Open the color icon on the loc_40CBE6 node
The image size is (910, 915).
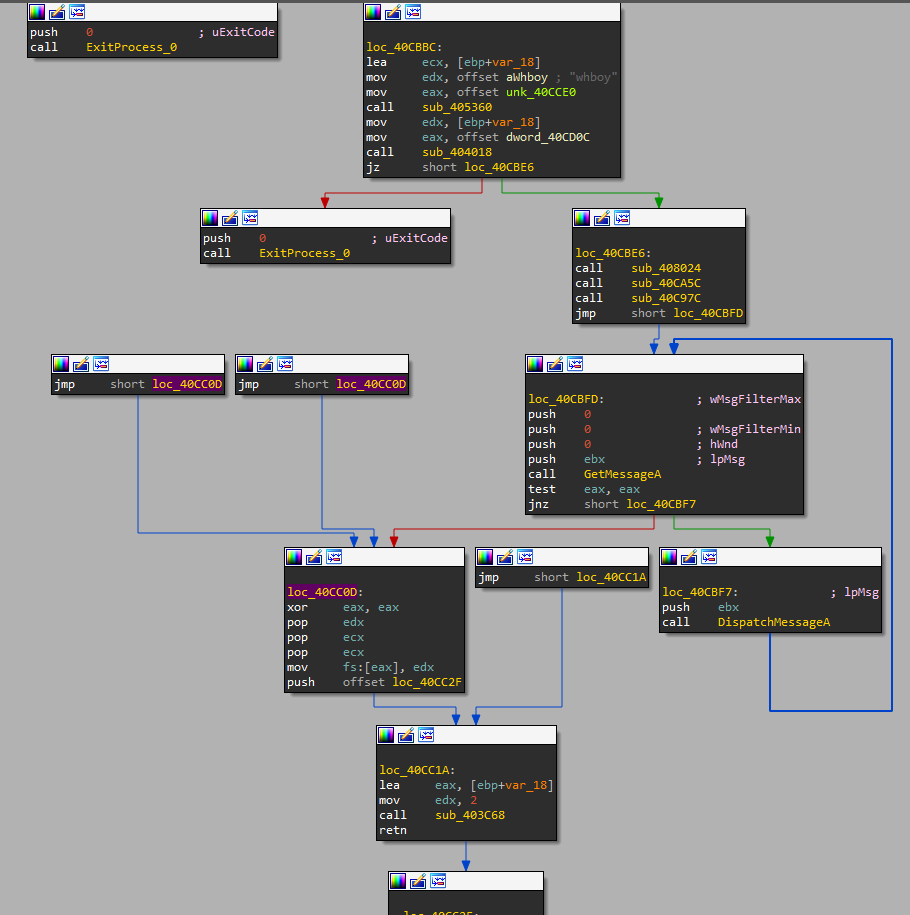582,218
